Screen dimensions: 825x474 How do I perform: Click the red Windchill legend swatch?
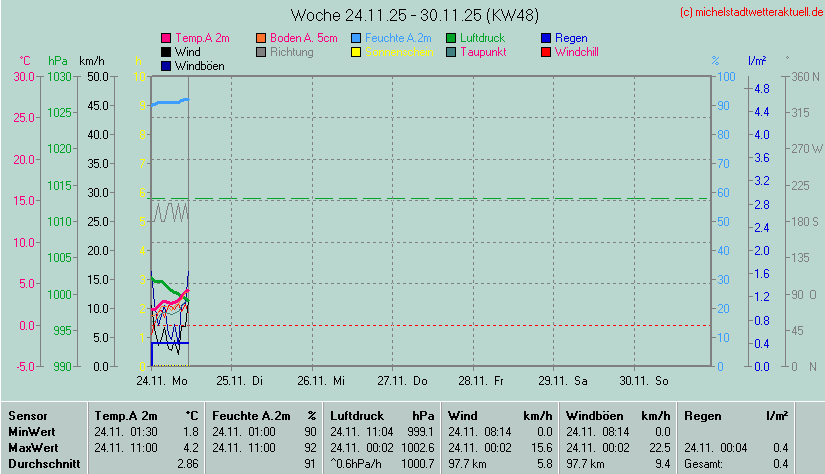coord(546,52)
